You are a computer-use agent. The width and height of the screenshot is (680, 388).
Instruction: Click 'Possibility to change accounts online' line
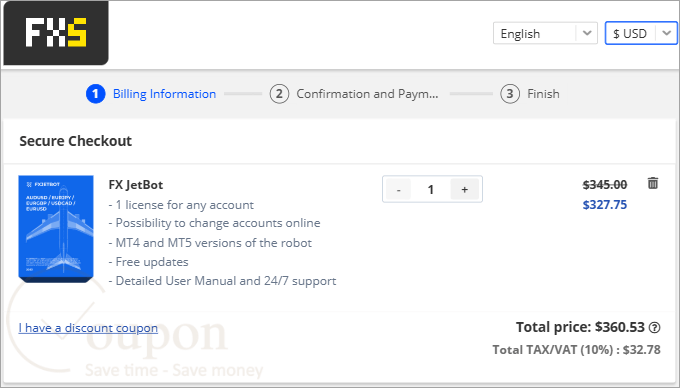pos(214,223)
